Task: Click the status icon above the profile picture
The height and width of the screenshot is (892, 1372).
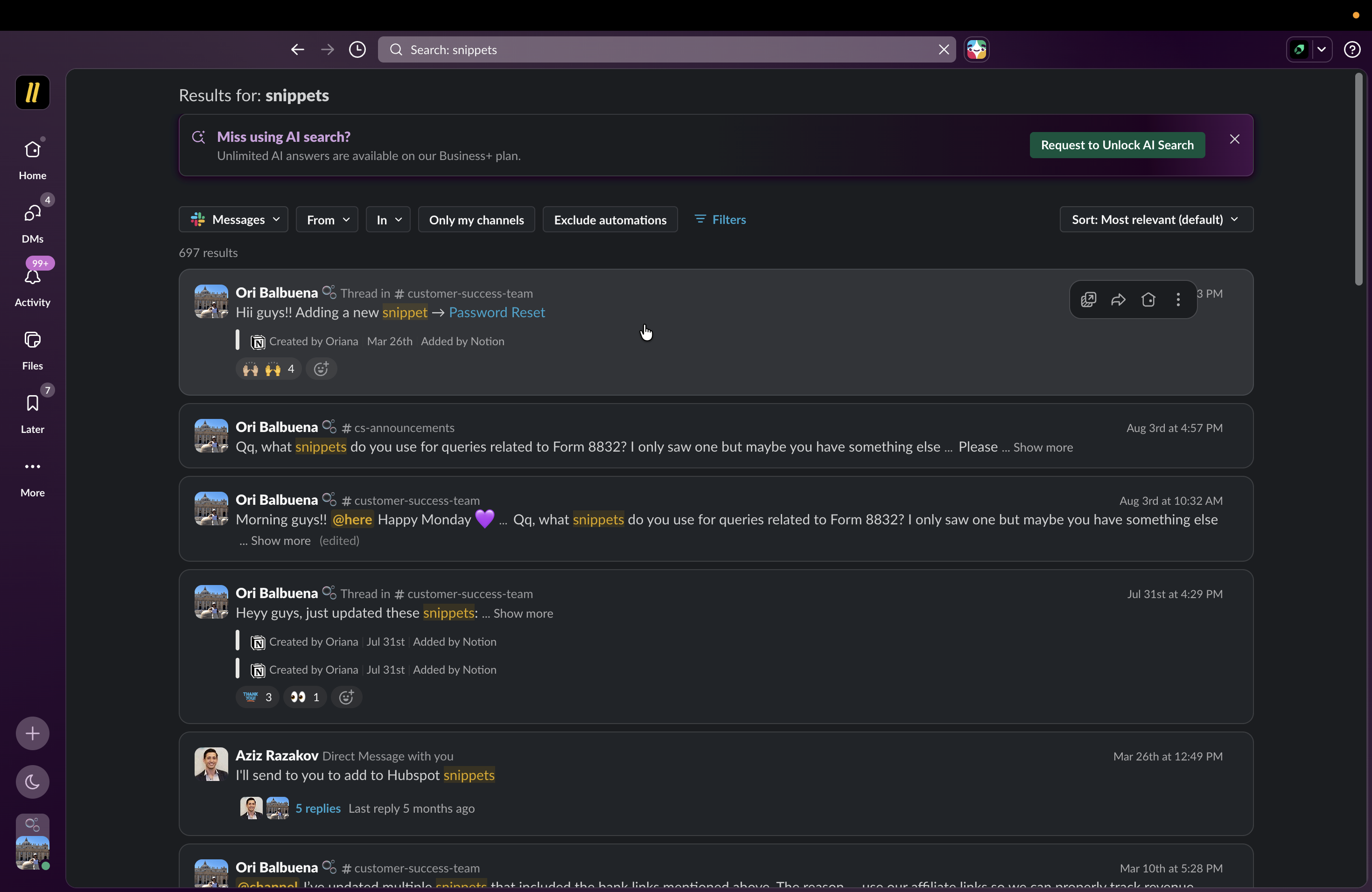Action: pyautogui.click(x=32, y=824)
